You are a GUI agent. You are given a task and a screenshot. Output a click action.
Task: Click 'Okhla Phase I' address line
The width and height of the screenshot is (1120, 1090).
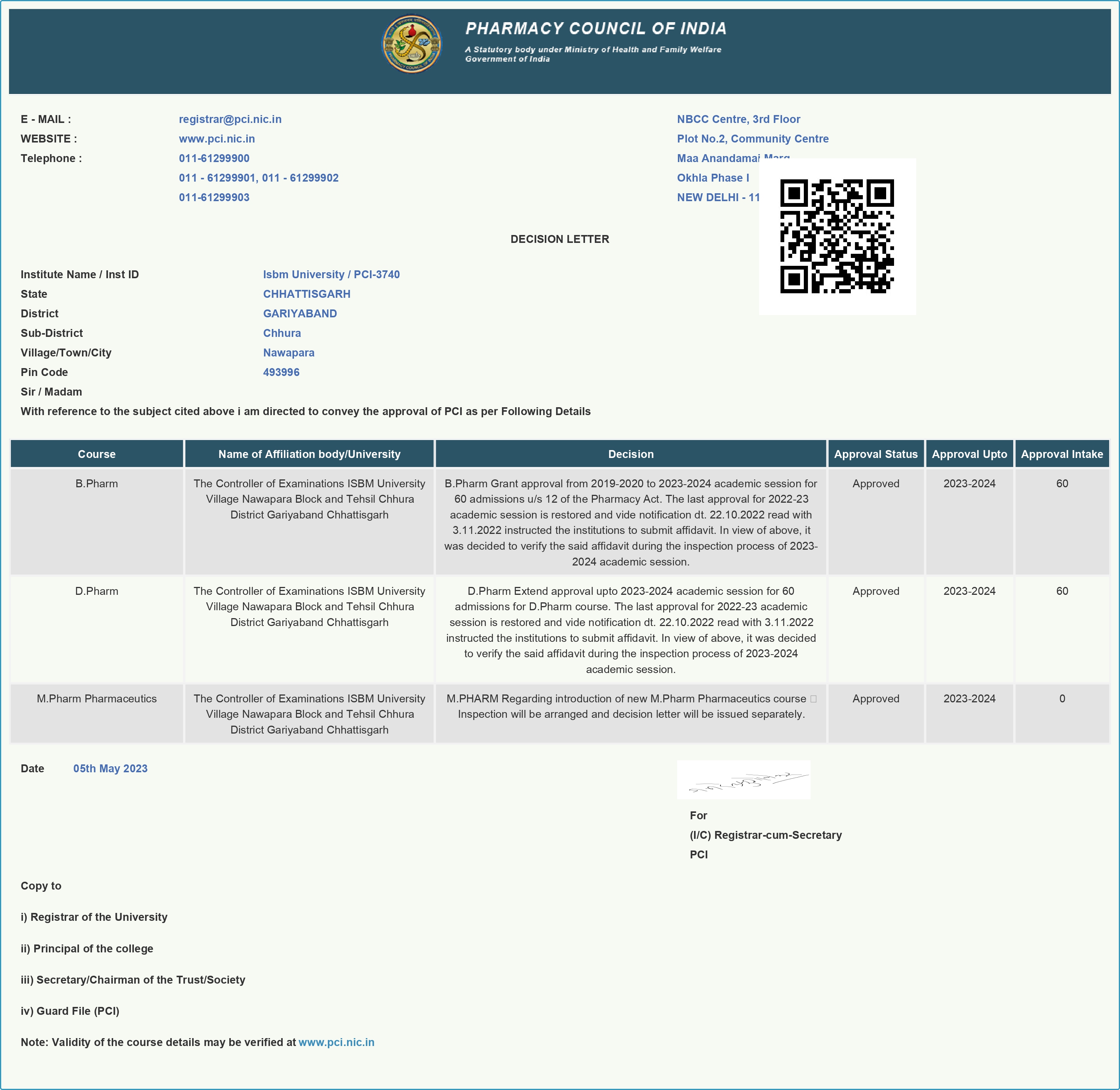(x=712, y=177)
